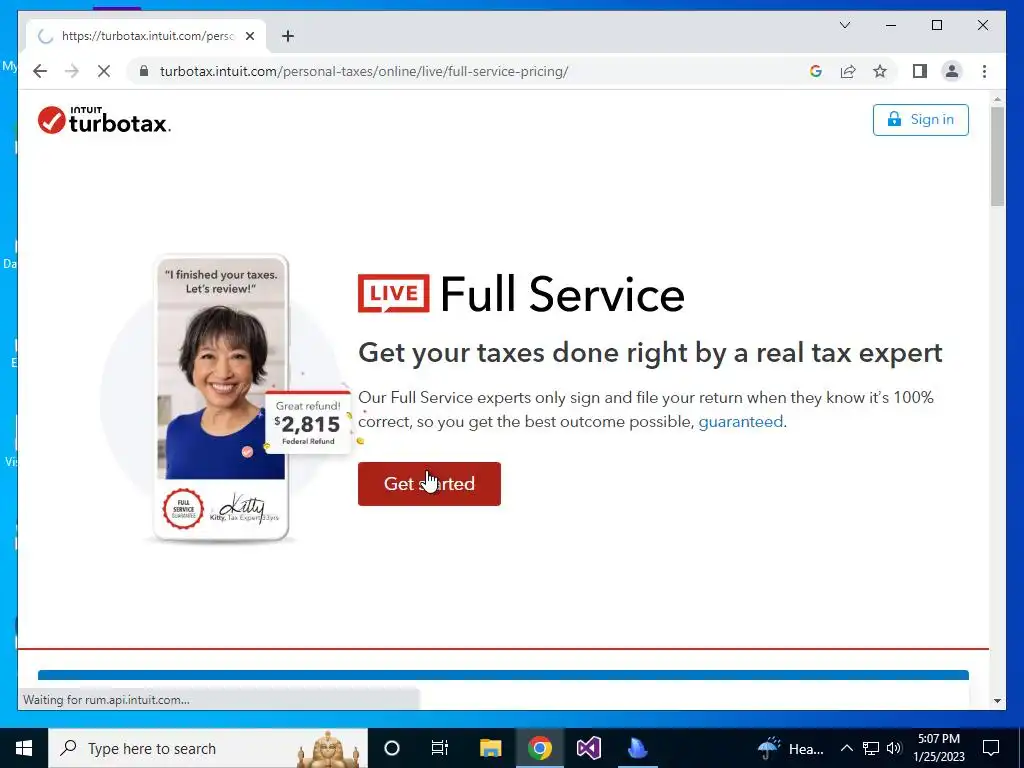Open the Windows Start menu

(x=24, y=748)
